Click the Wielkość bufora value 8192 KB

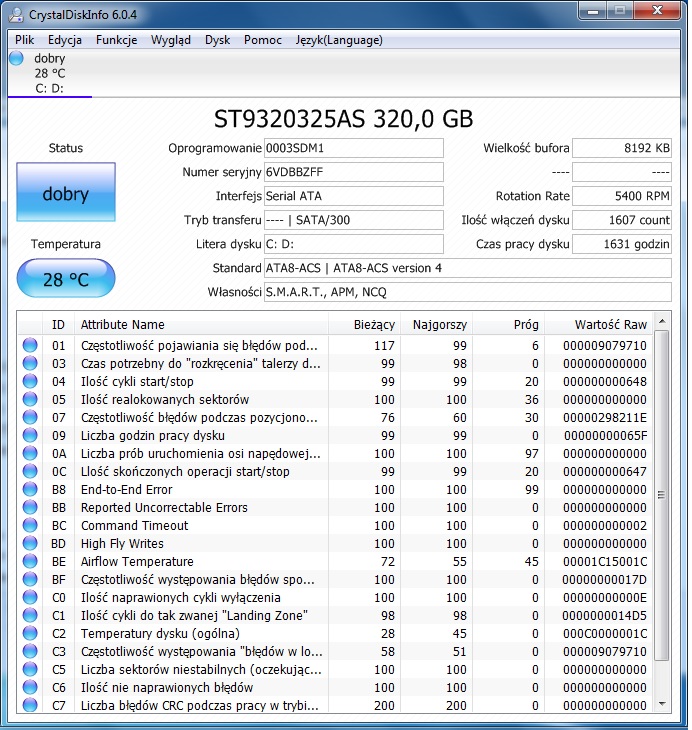tap(622, 148)
